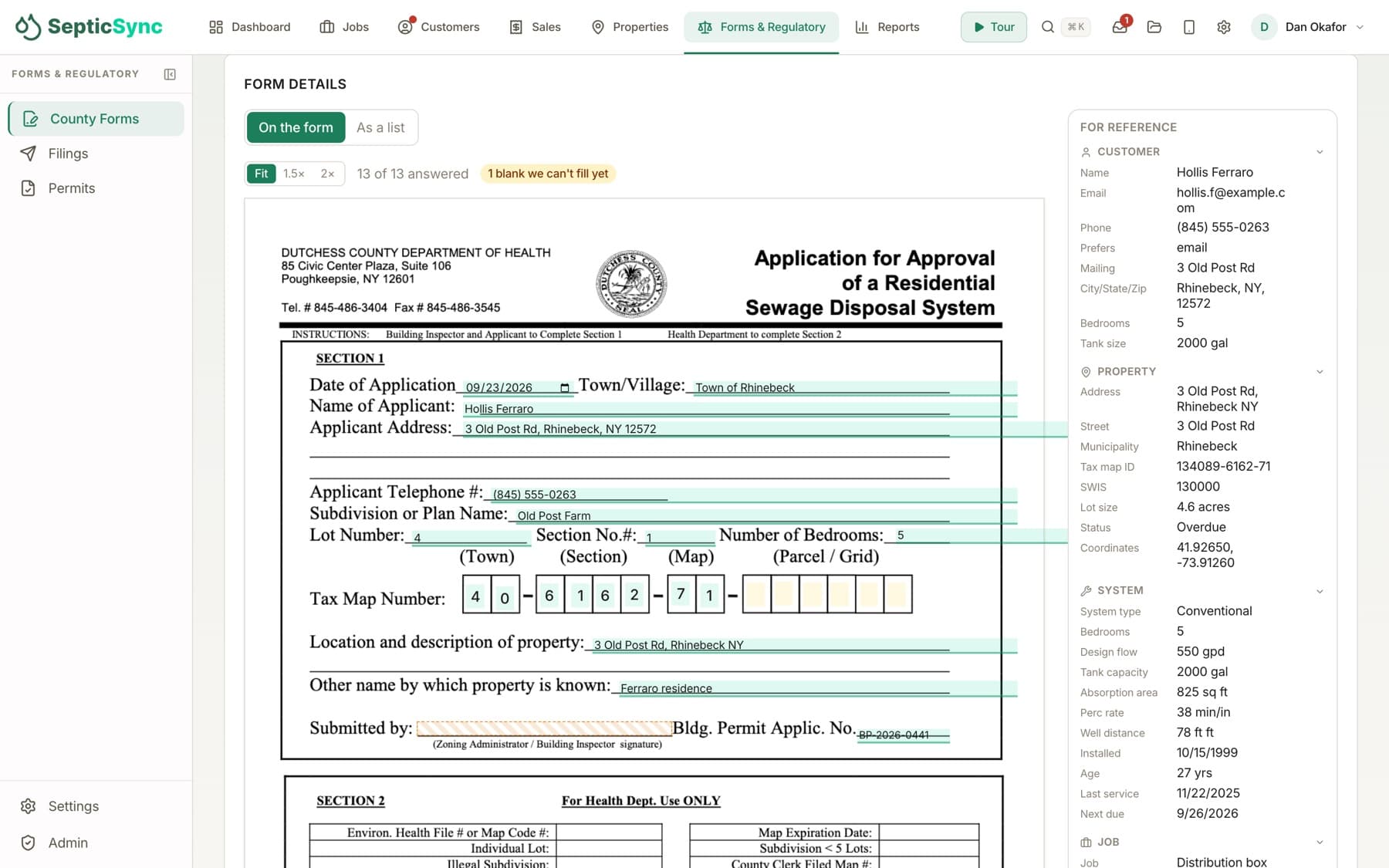The width and height of the screenshot is (1389, 868).
Task: Open the date picker calendar icon
Action: [x=565, y=387]
